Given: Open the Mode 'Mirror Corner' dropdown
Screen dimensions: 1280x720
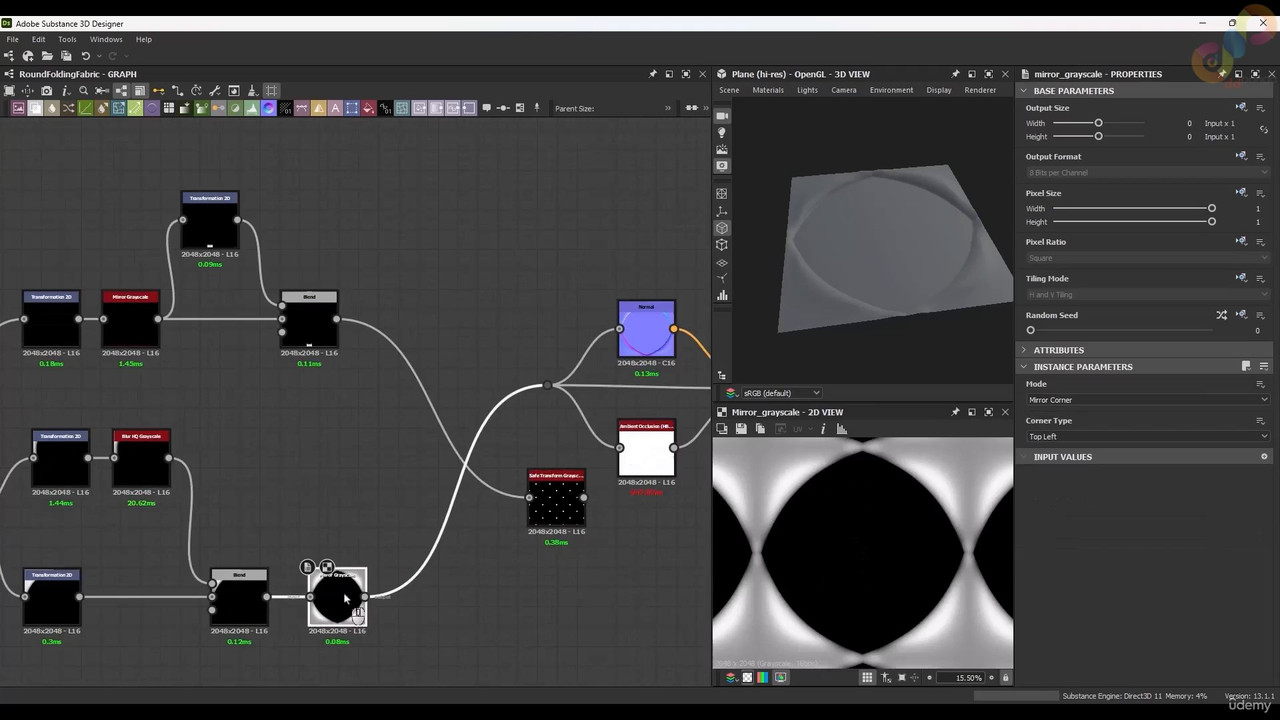Looking at the screenshot, I should click(1147, 400).
